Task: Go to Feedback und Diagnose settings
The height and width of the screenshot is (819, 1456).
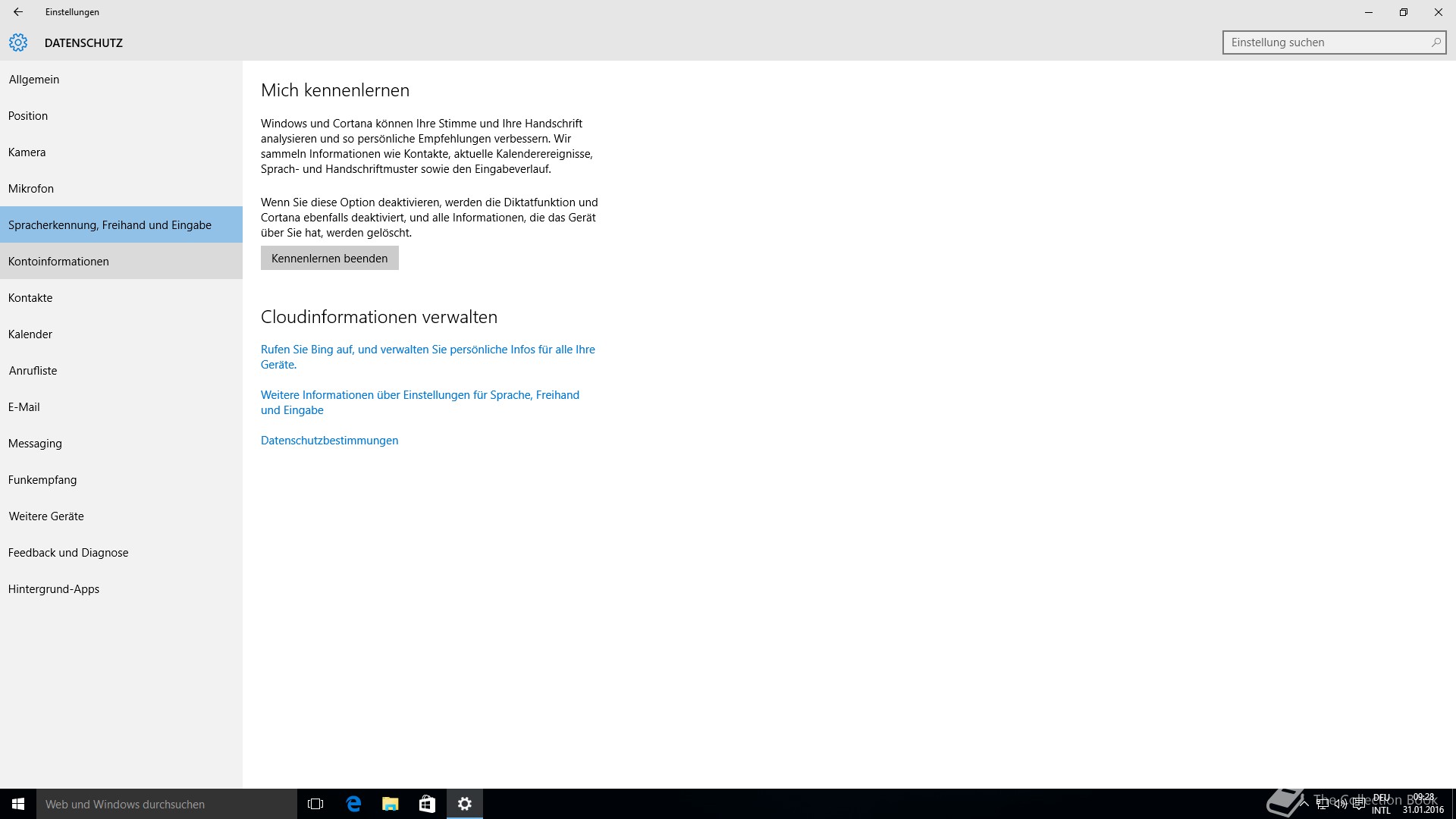Action: tap(68, 553)
